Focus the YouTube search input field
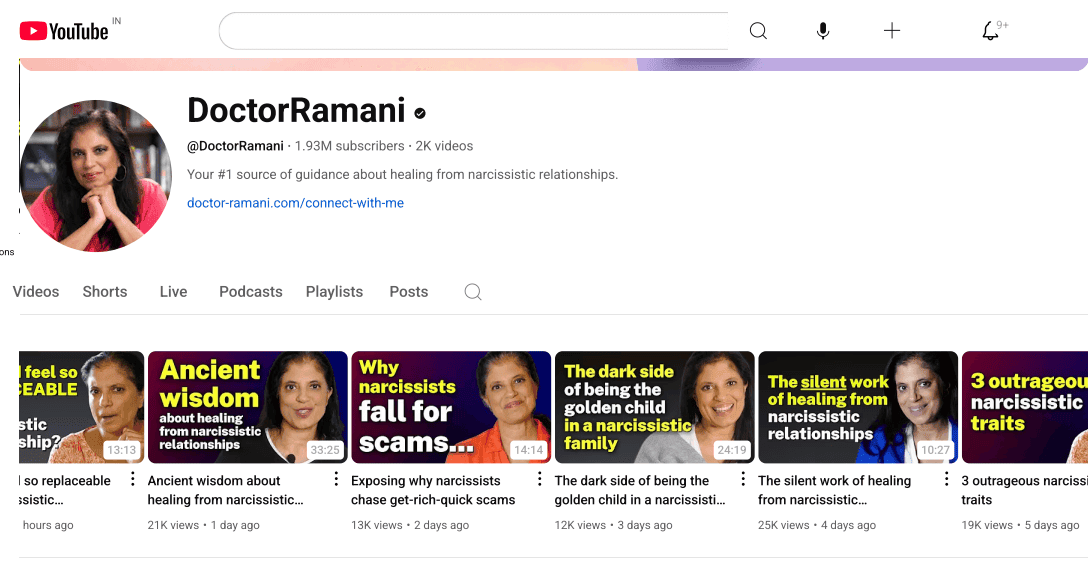This screenshot has width=1088, height=566. [x=473, y=31]
